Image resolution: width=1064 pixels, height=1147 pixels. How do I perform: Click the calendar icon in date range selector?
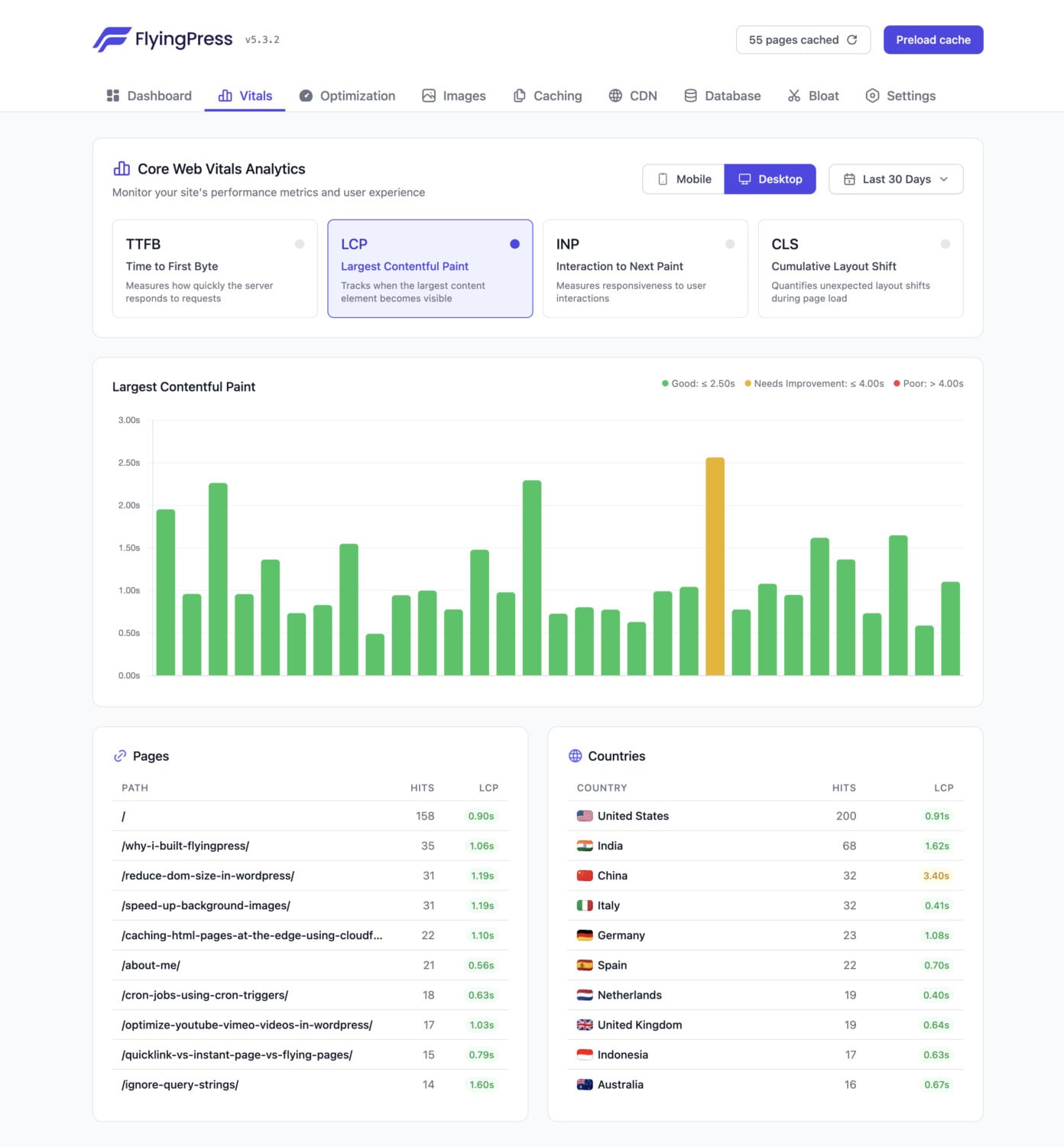(x=849, y=179)
